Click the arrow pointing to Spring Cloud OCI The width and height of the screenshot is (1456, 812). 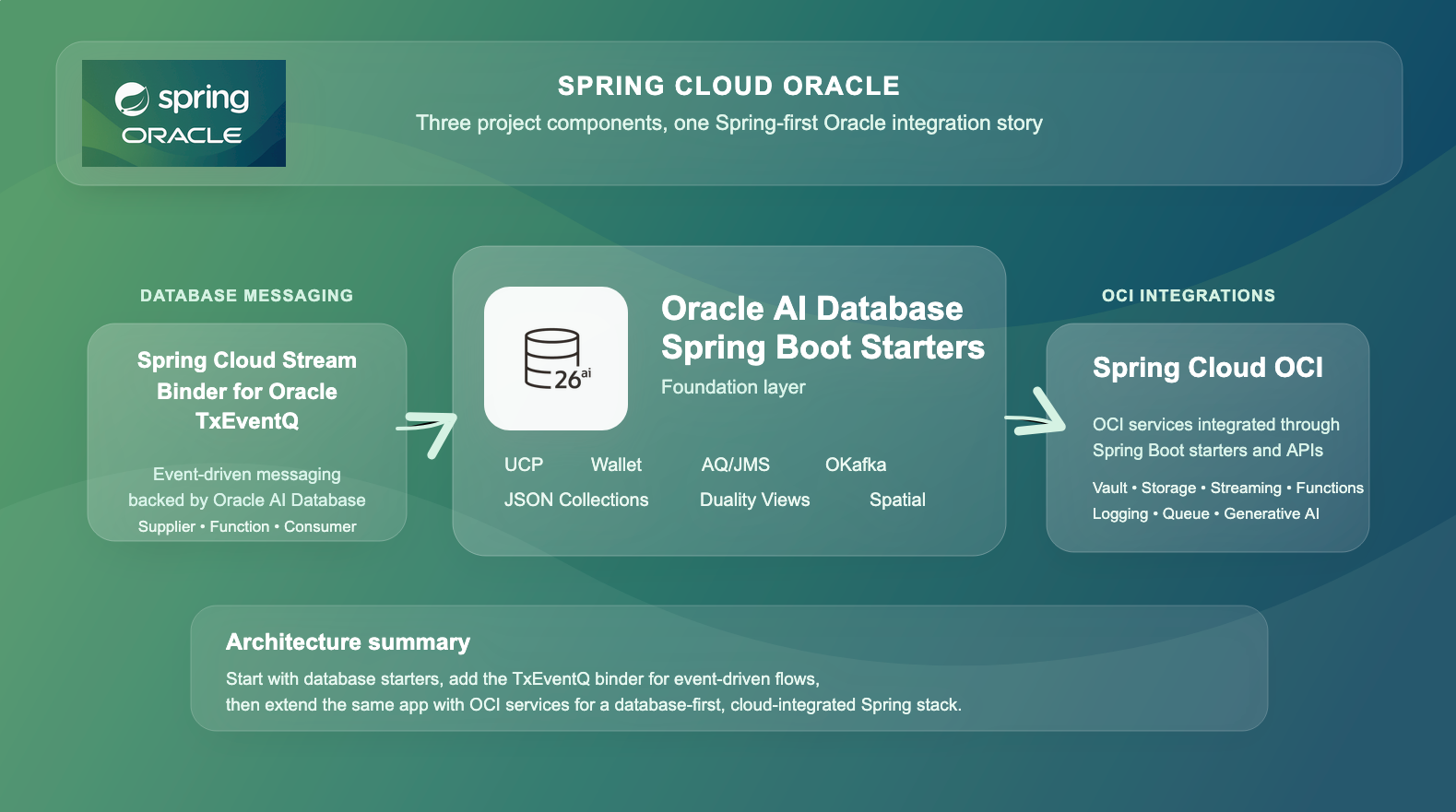pos(1036,415)
